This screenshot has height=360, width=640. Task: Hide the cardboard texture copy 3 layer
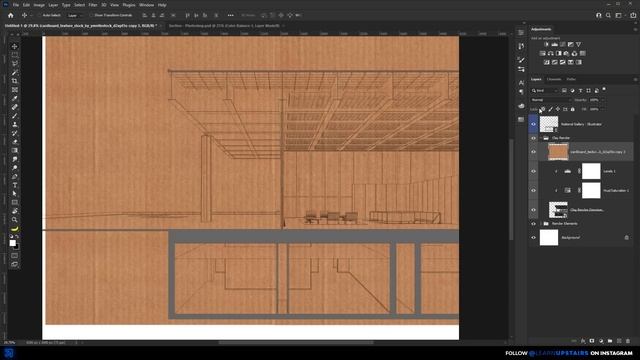[x=533, y=152]
